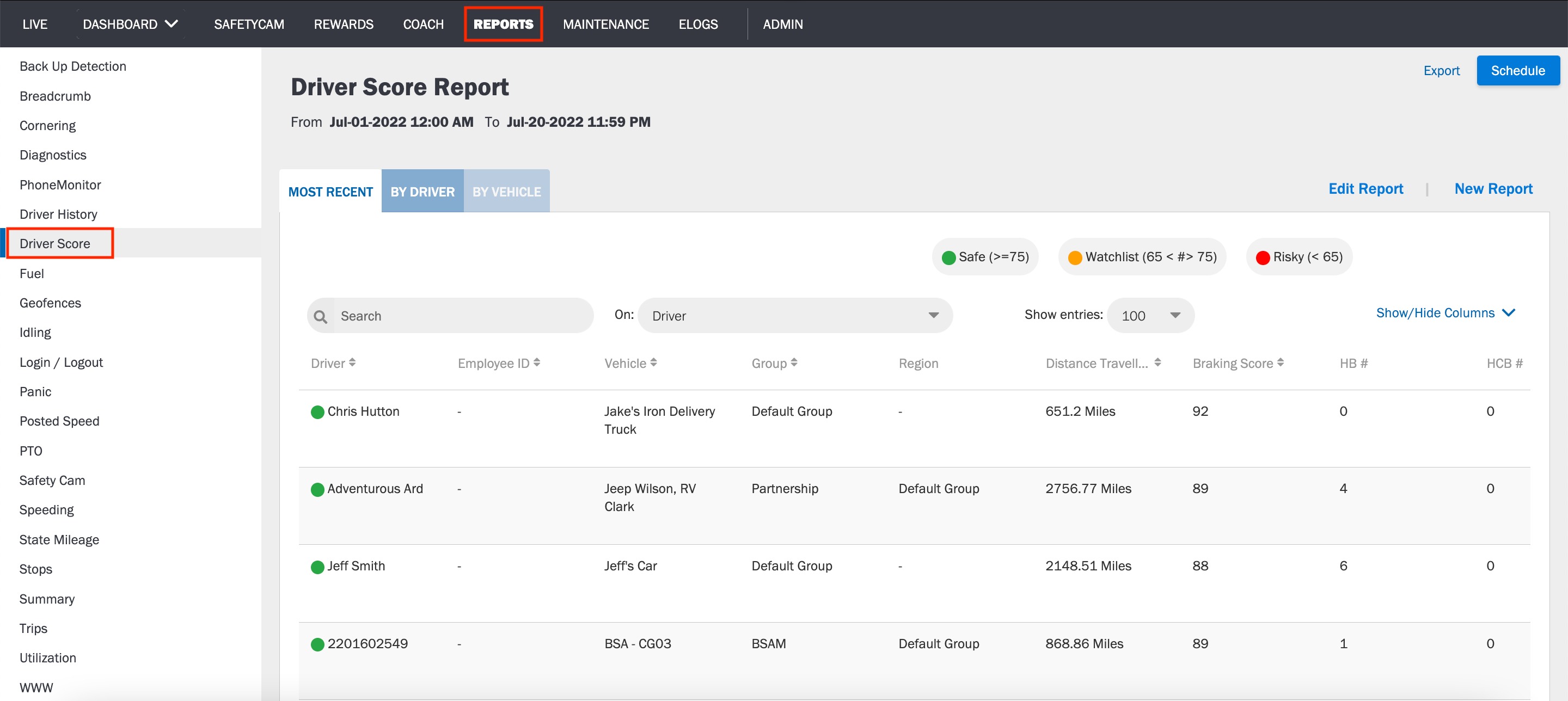Sort by Group column arrows
The image size is (1568, 701).
tap(794, 362)
